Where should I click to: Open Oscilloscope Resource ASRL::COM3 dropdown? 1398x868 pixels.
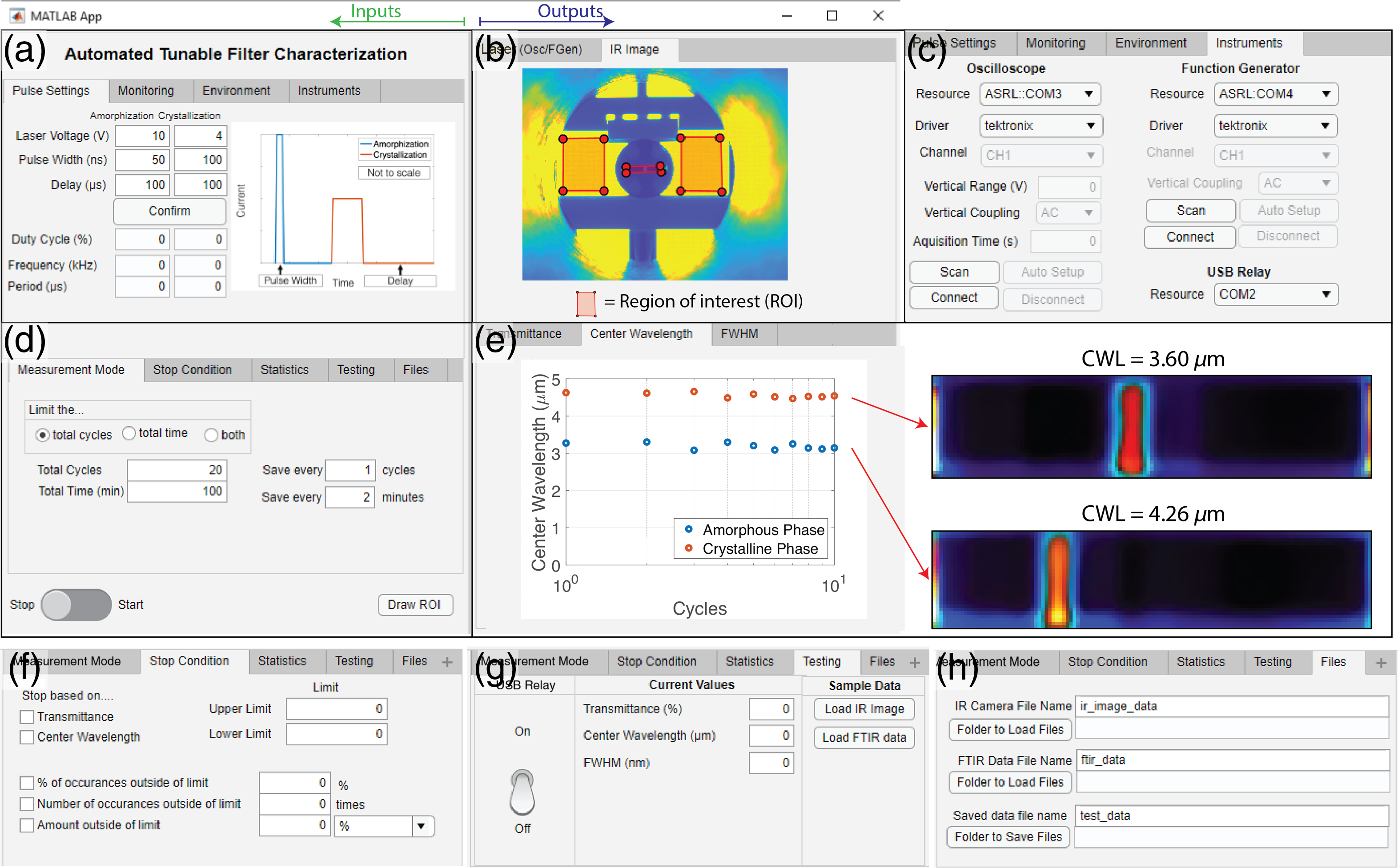coord(1040,94)
